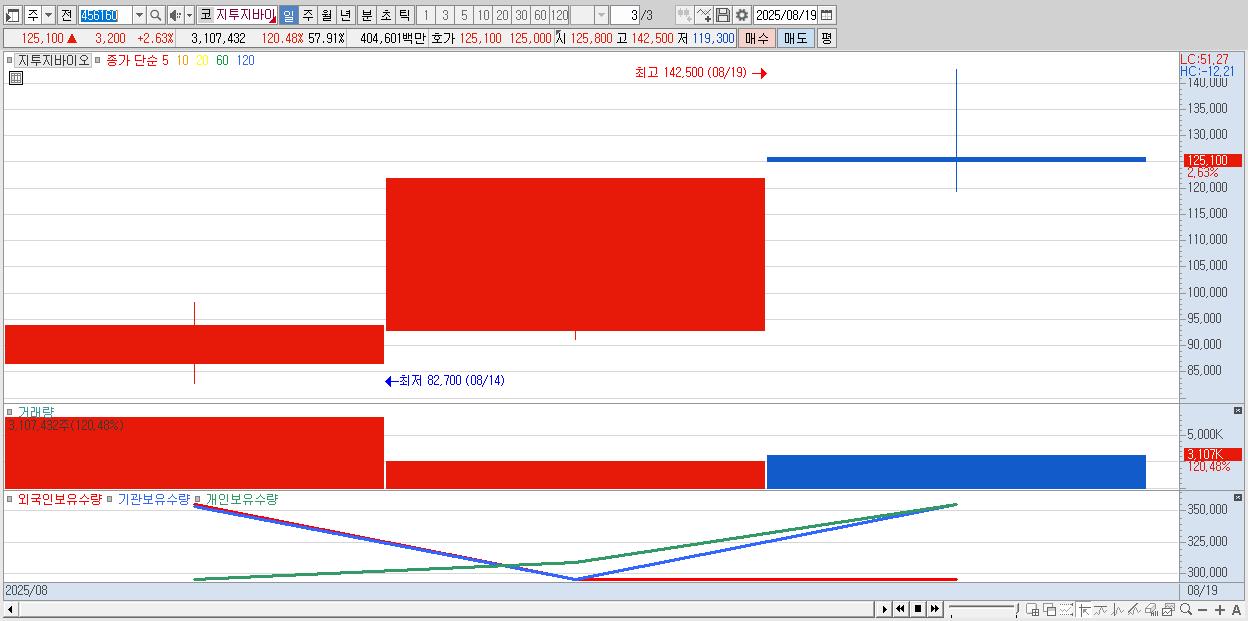Select the 주 weekly period button
Viewport: 1248px width, 621px height.
[307, 15]
